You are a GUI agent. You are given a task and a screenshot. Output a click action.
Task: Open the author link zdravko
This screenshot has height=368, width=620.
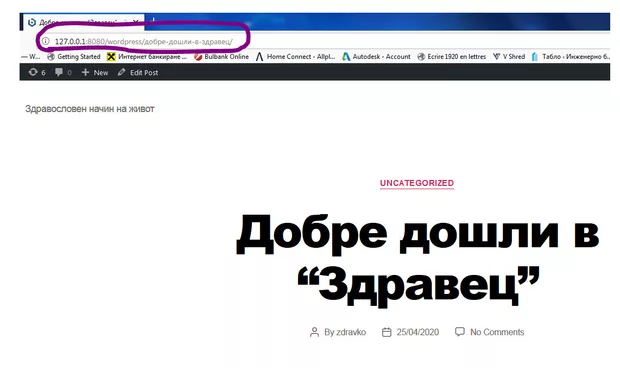click(351, 332)
